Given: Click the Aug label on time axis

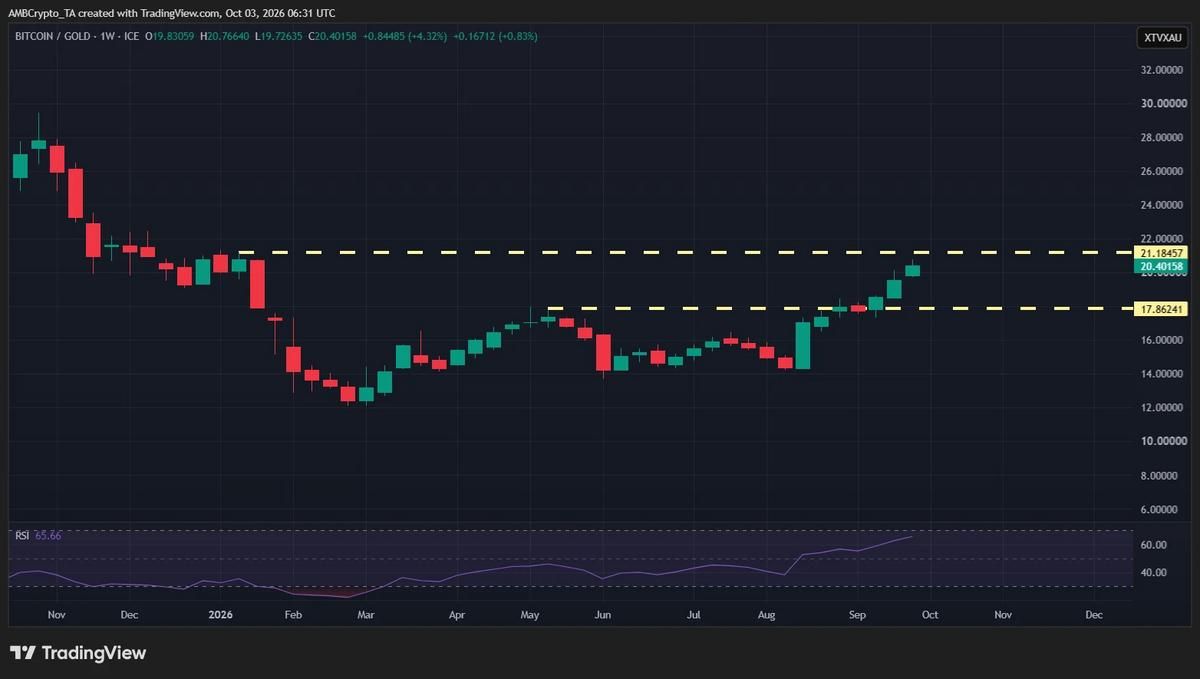Looking at the screenshot, I should point(766,615).
